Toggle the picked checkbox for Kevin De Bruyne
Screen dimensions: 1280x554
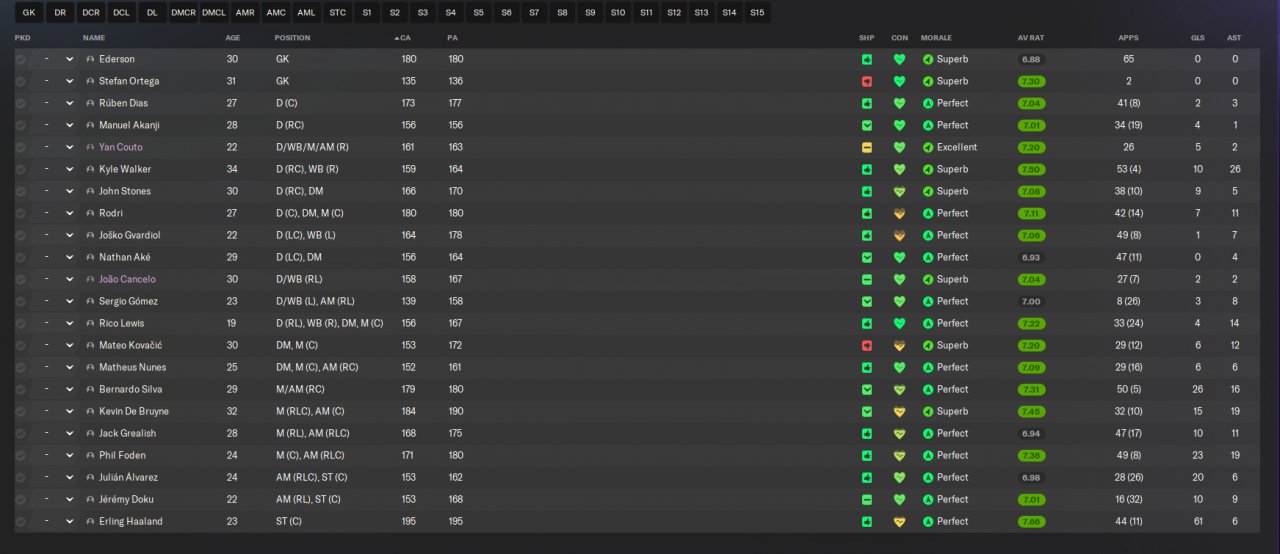point(20,411)
